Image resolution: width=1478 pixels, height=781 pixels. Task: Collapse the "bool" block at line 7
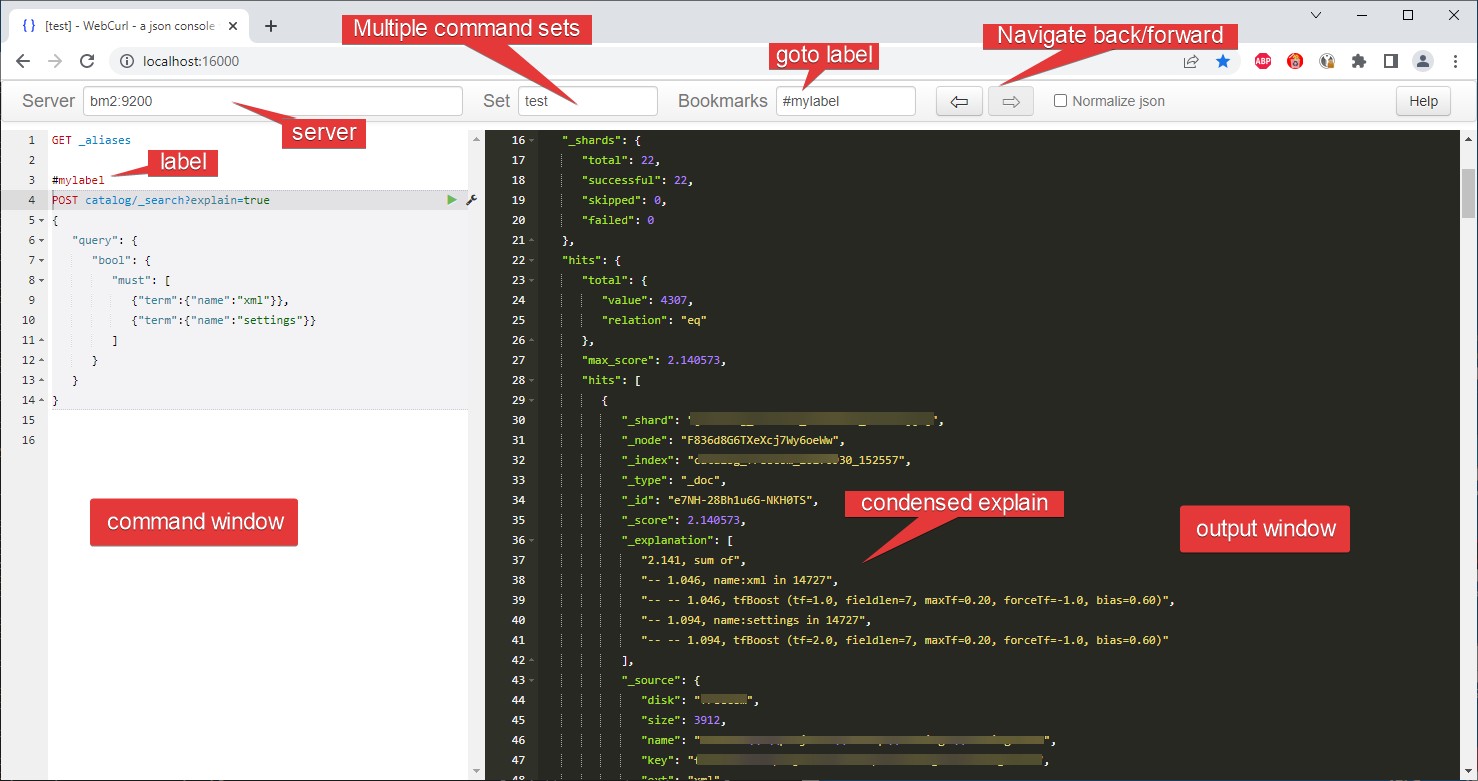pos(42,260)
